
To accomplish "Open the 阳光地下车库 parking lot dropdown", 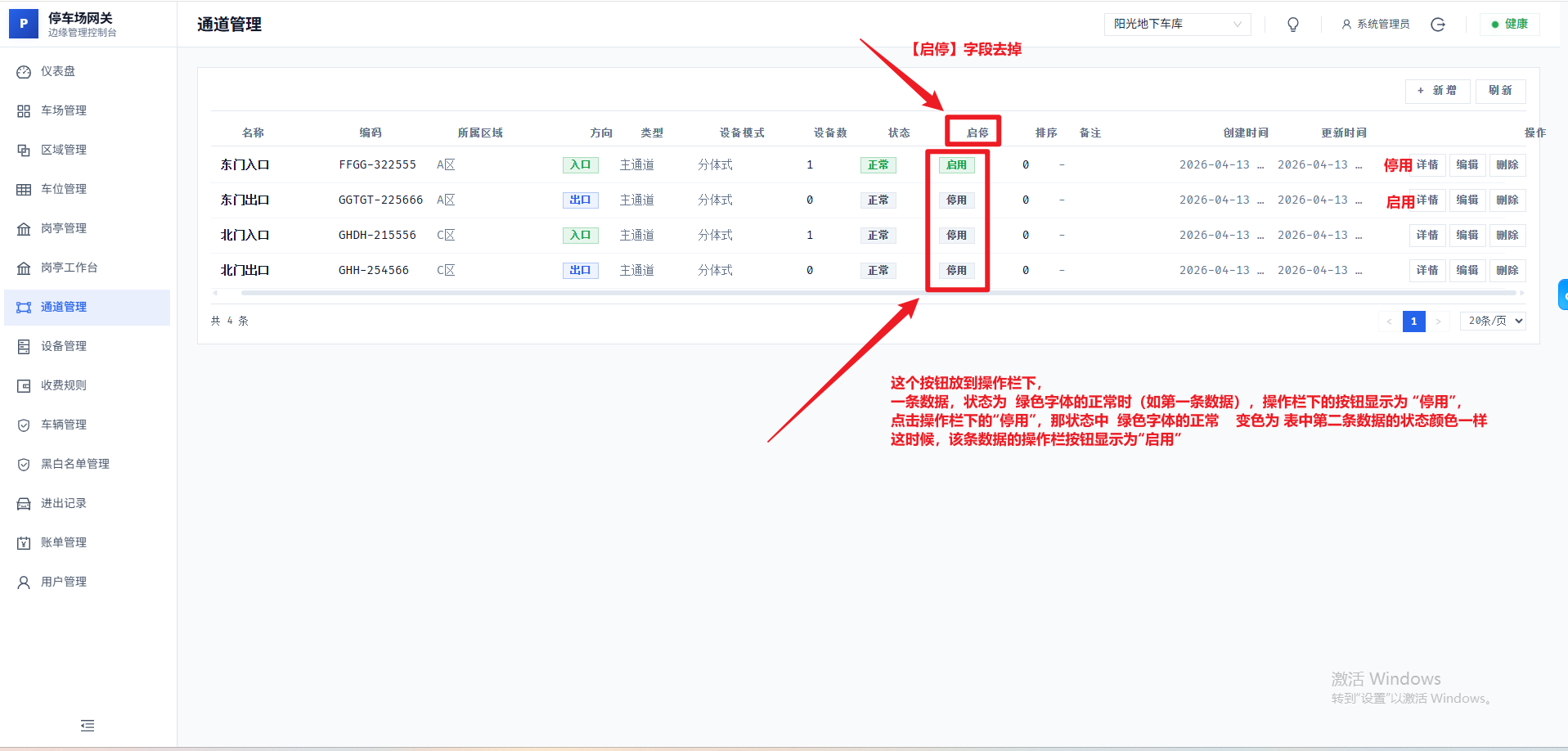I will 1176,25.
